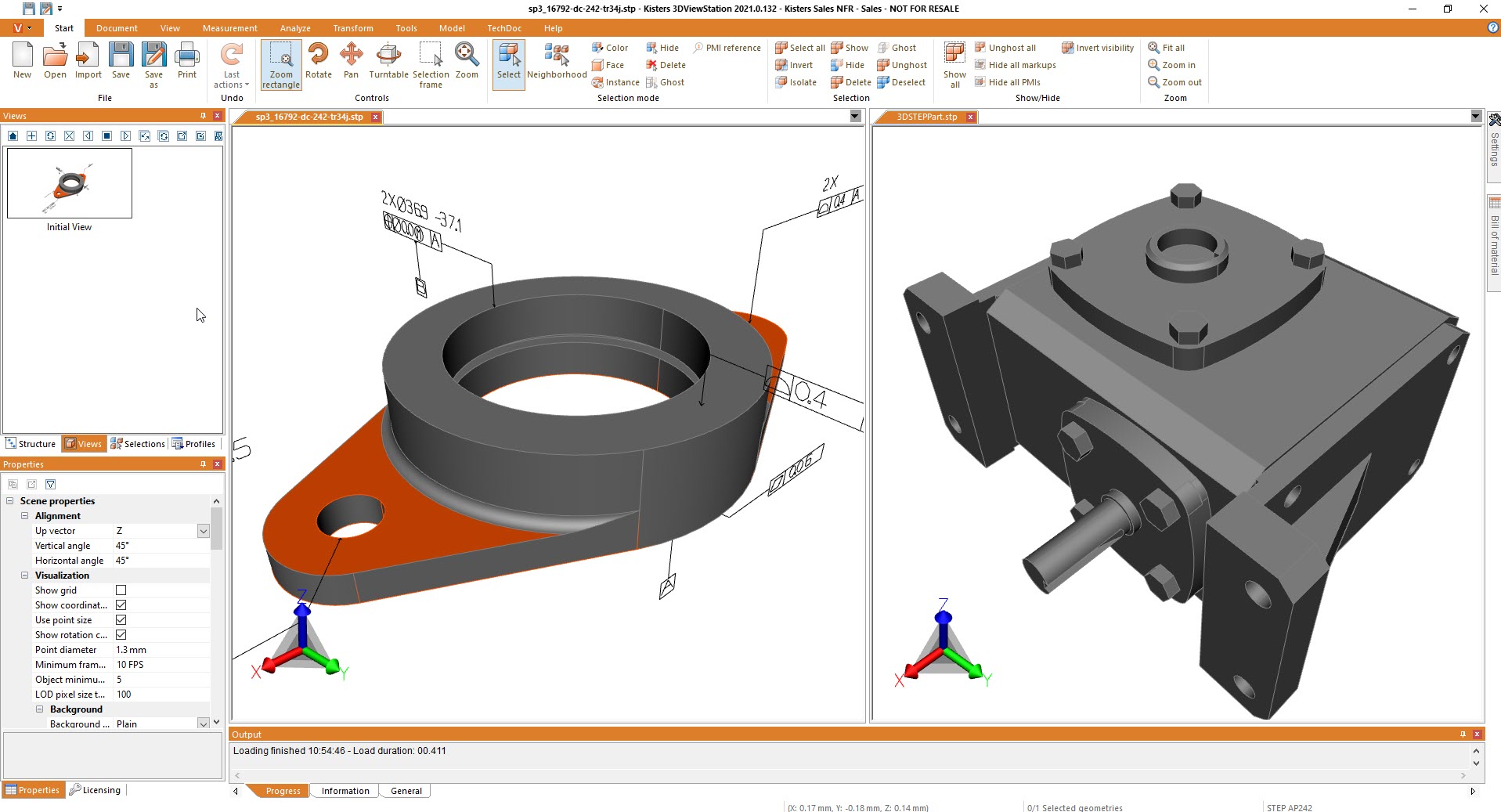Click the Last actions undo icon
Viewport: 1501px width, 812px height.
click(232, 65)
